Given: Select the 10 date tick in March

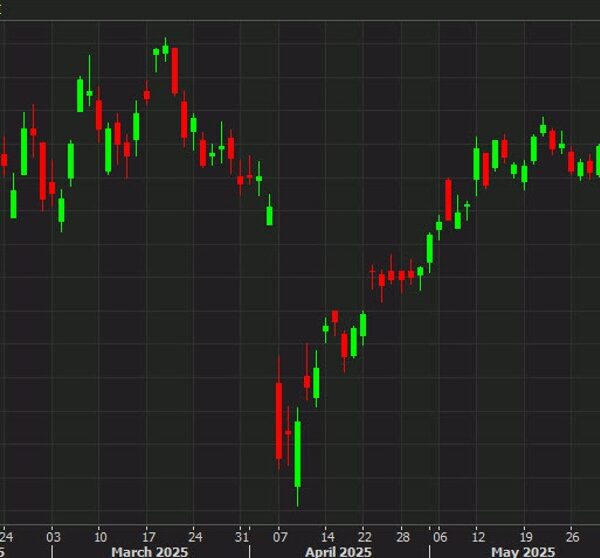Looking at the screenshot, I should click(x=99, y=534).
